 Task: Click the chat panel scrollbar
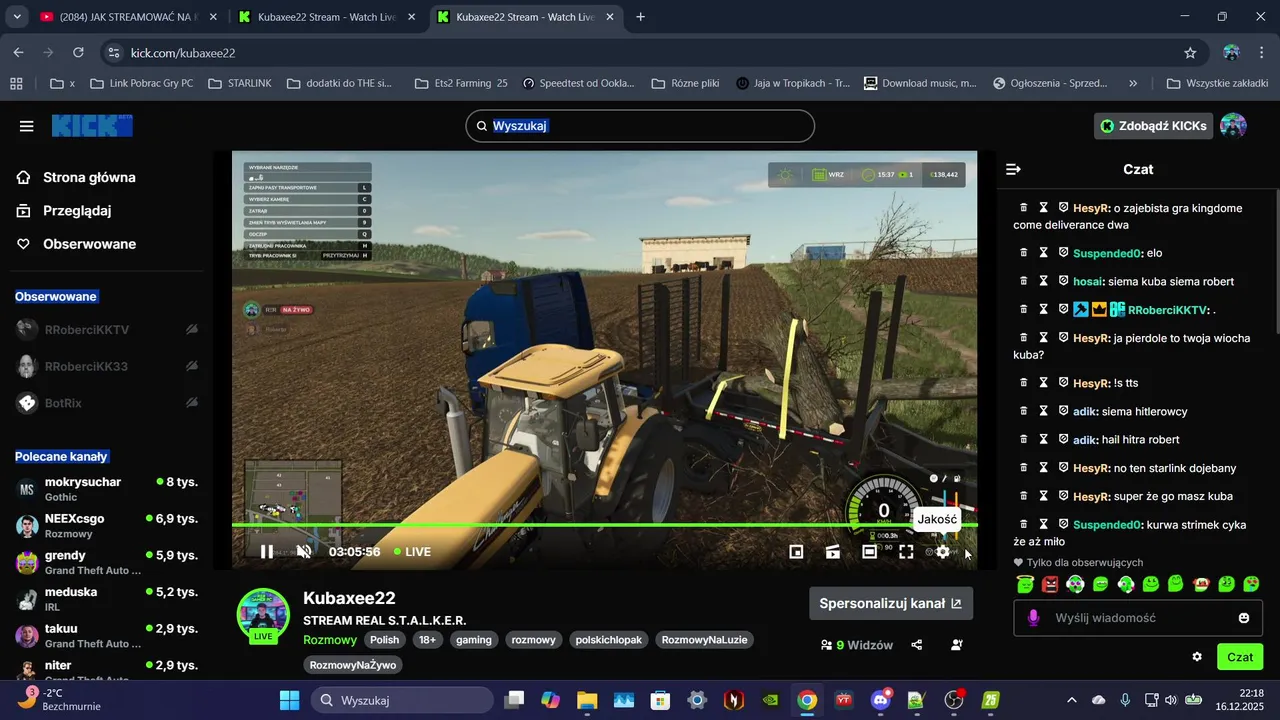point(1275,261)
